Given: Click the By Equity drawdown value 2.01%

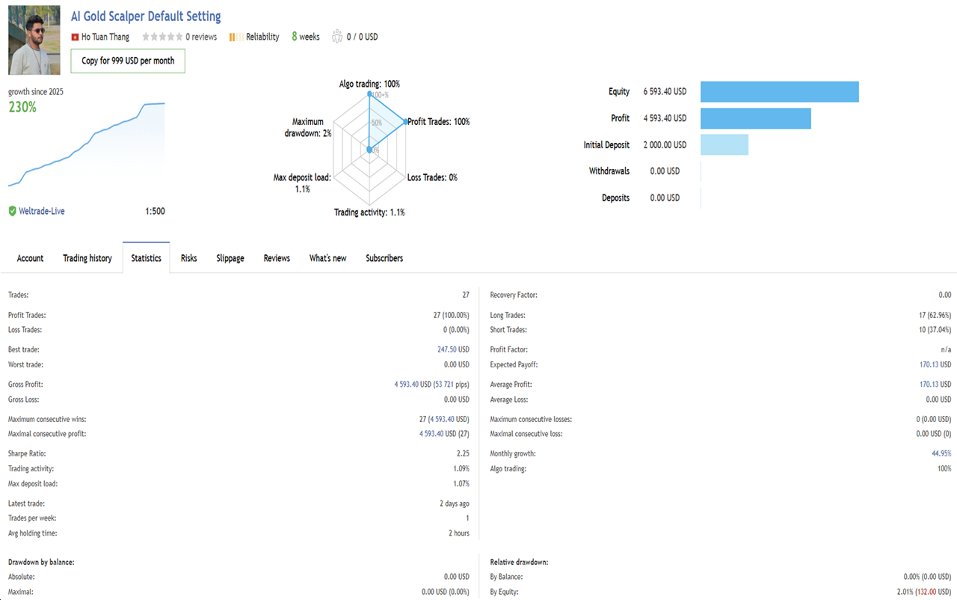Looking at the screenshot, I should [x=923, y=592].
